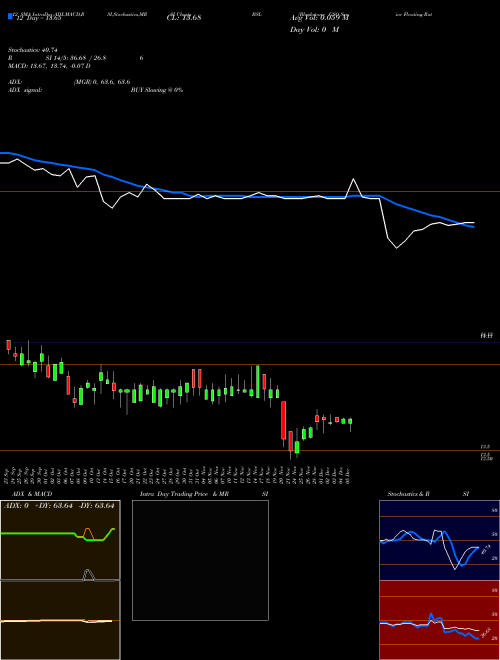Image resolution: width=500 pixels, height=660 pixels.
Task: Click the RSI 14/3: 36.68 / 26.8 value
Action: coord(76,58)
